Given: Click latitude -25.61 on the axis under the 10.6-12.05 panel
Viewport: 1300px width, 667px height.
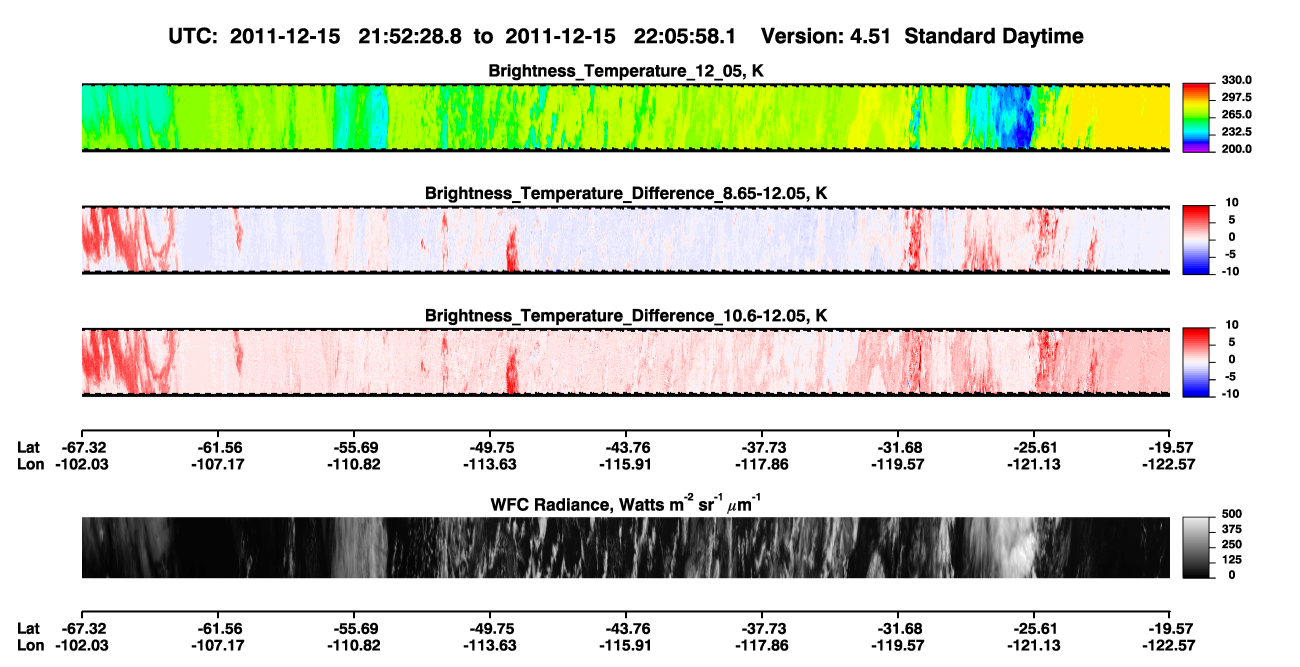Looking at the screenshot, I should coord(1035,448).
